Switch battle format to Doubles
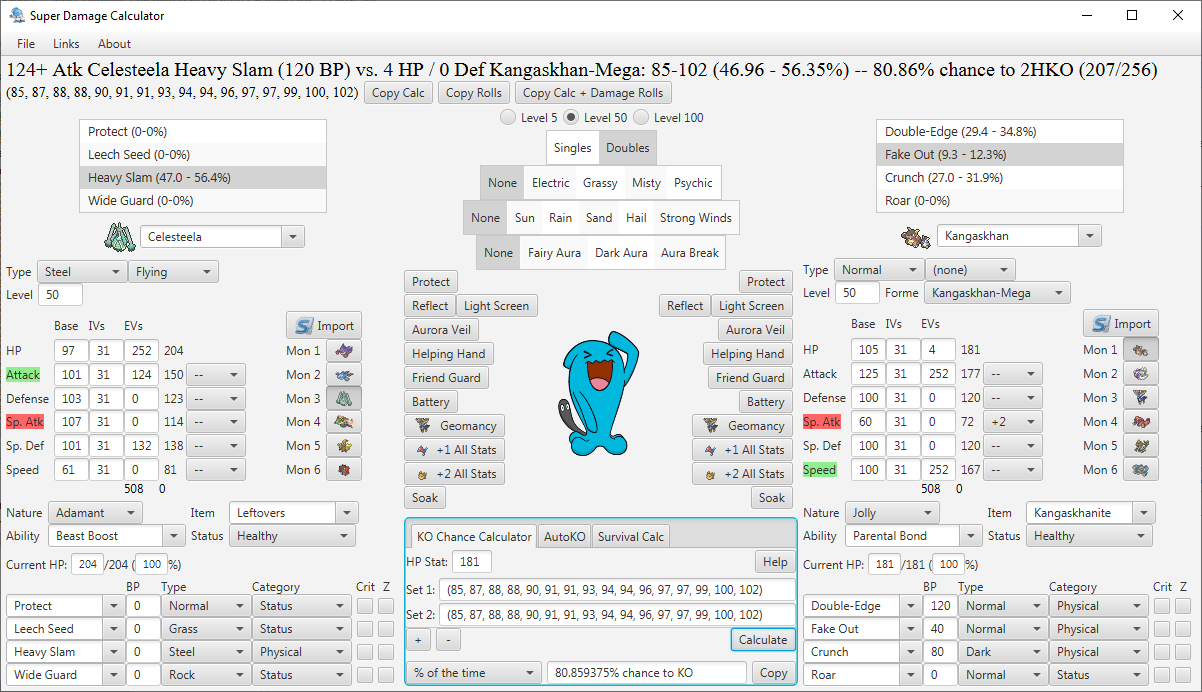 [x=627, y=148]
